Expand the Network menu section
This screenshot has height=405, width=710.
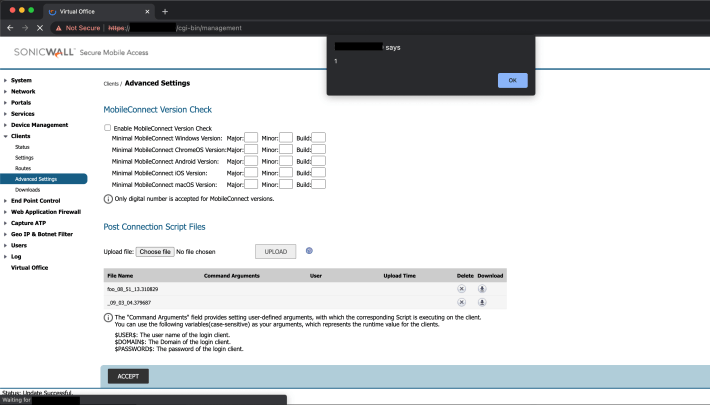tap(23, 91)
